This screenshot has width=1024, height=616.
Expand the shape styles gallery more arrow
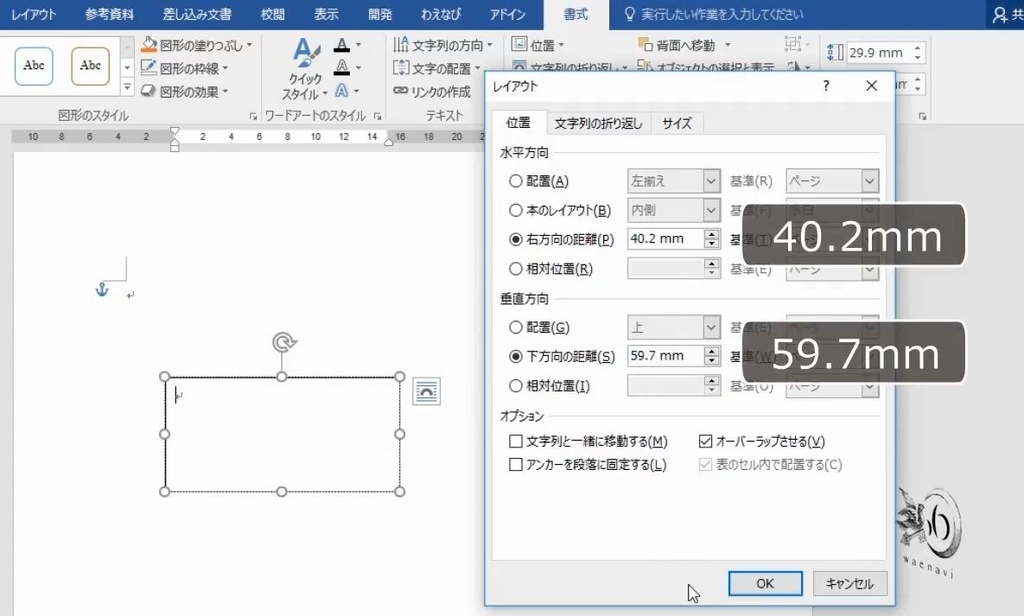127,87
